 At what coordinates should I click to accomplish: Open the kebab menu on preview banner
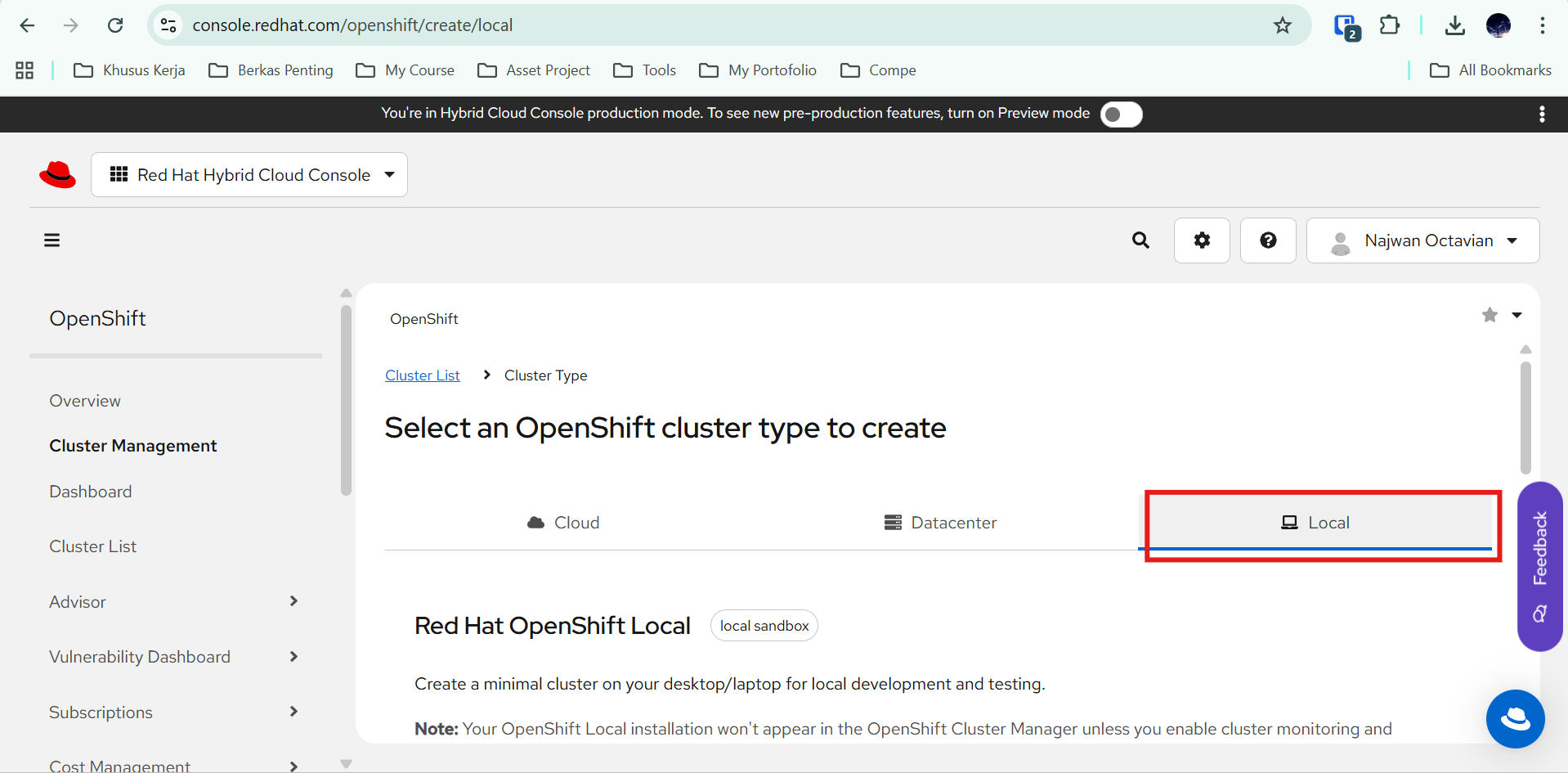pos(1542,115)
